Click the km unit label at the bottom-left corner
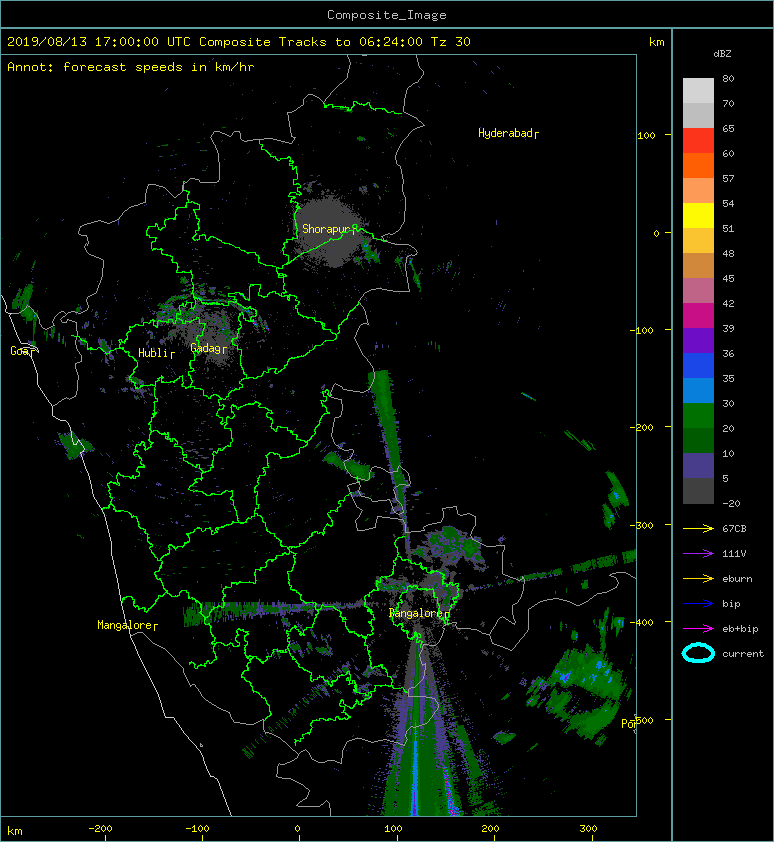 15,831
